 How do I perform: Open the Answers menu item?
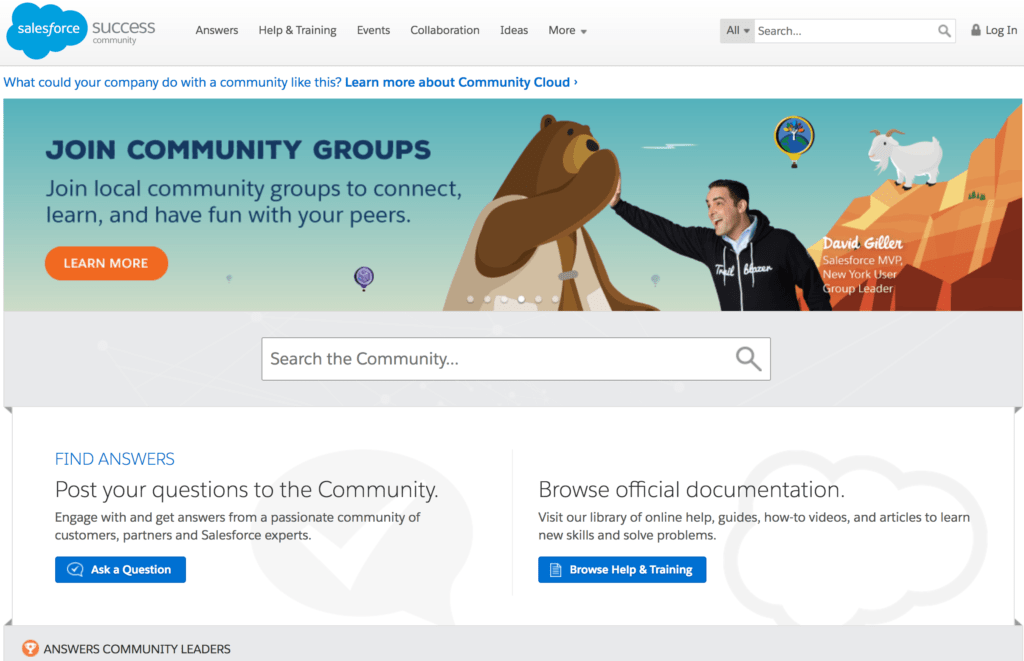coord(217,30)
